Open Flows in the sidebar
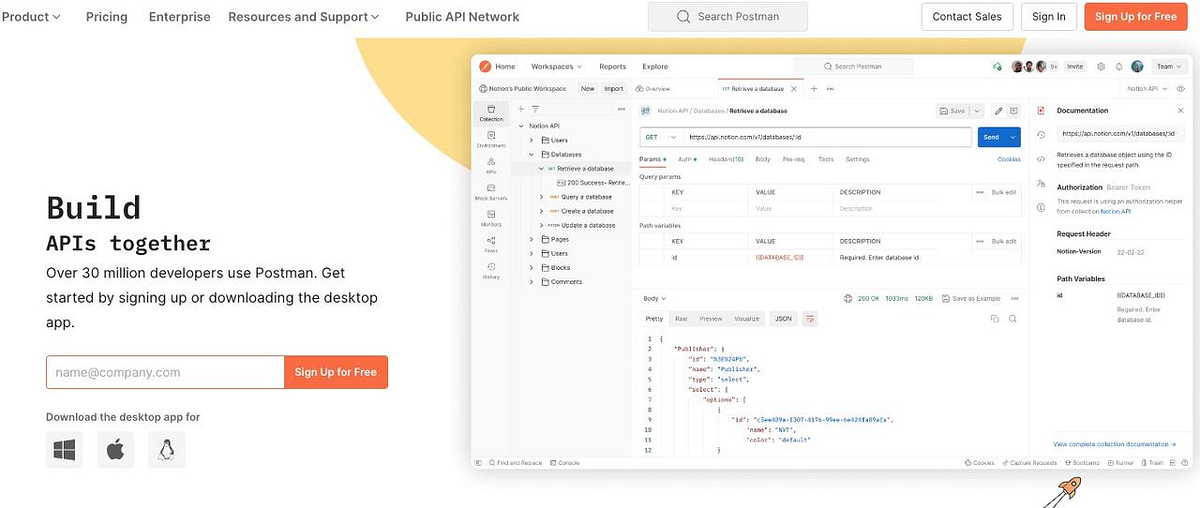 [x=491, y=243]
